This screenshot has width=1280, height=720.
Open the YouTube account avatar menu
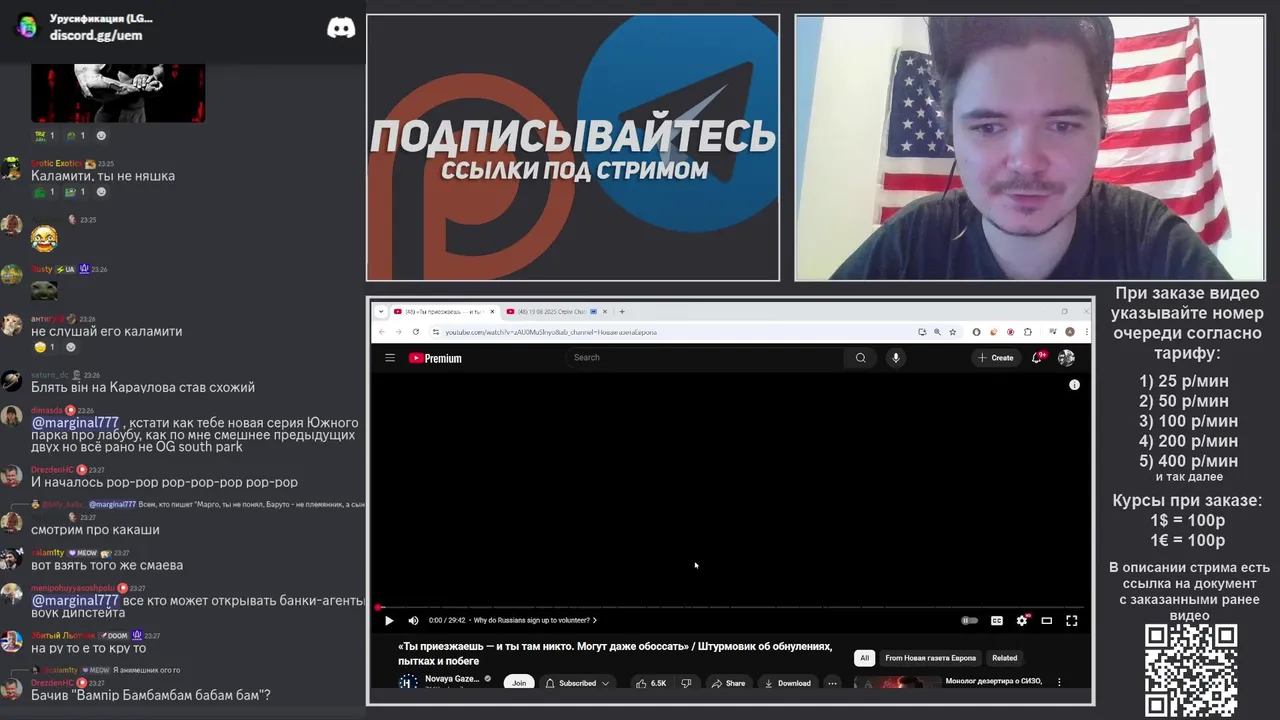coord(1066,357)
